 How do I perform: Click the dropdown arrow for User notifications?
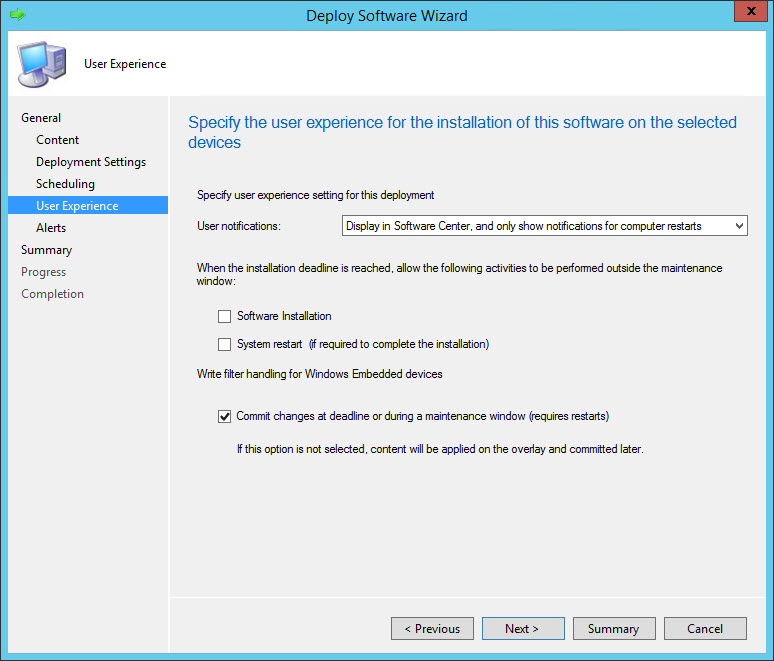pos(738,226)
